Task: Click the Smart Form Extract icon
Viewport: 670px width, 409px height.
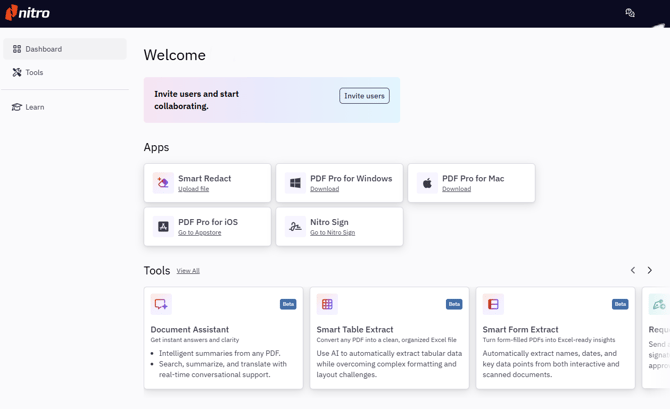Action: pyautogui.click(x=493, y=304)
